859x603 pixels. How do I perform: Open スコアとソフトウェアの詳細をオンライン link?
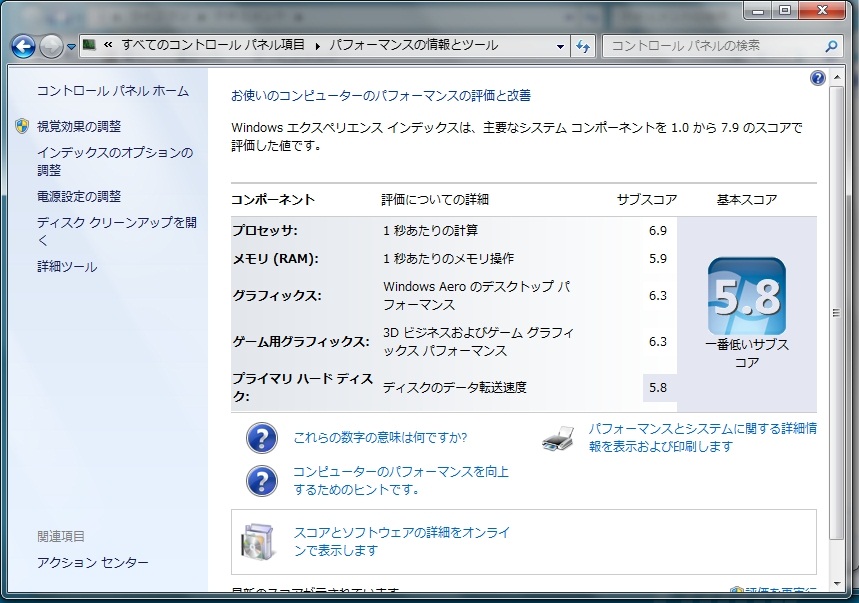402,541
